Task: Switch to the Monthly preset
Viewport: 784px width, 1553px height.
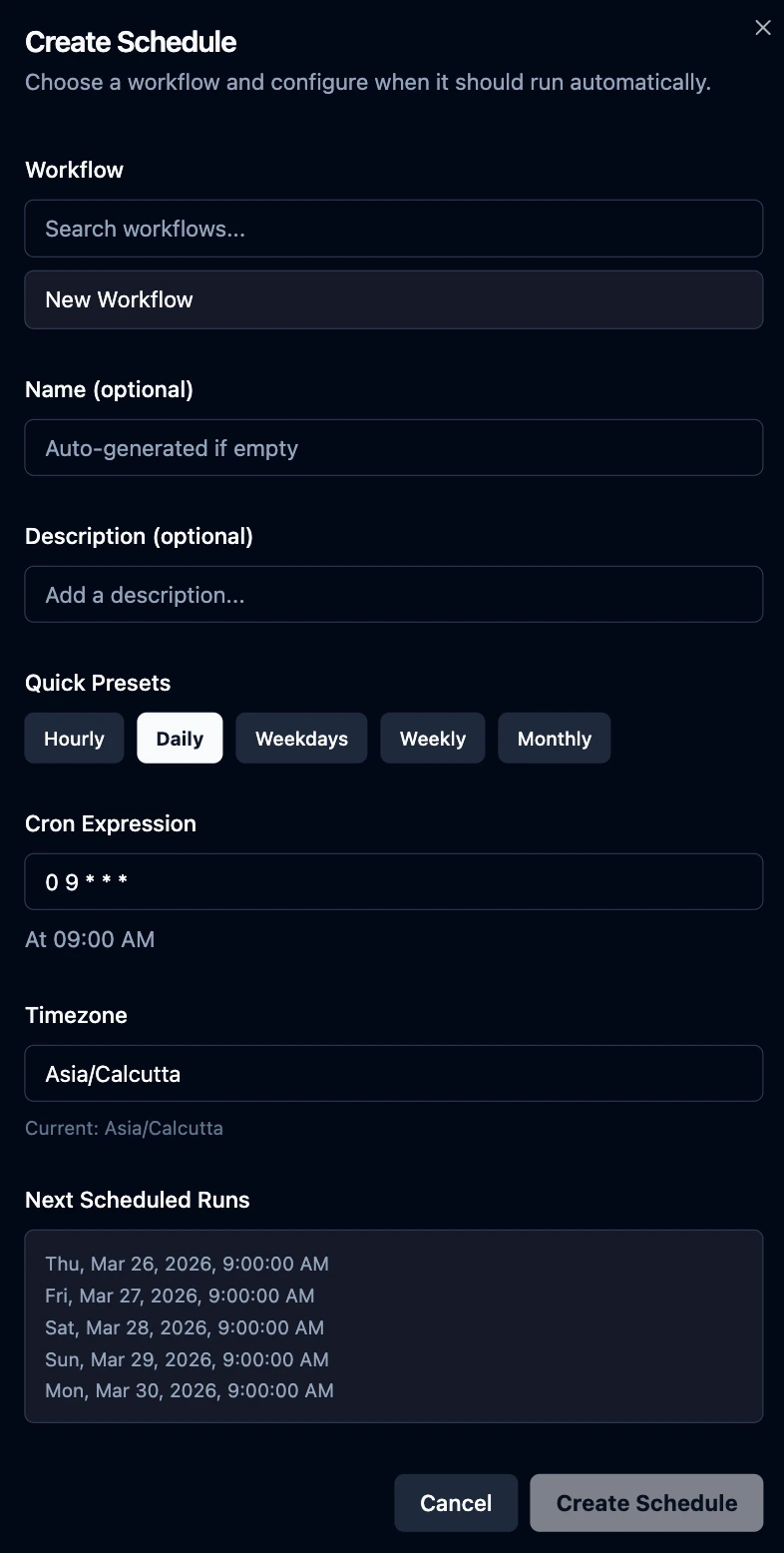Action: tap(554, 738)
